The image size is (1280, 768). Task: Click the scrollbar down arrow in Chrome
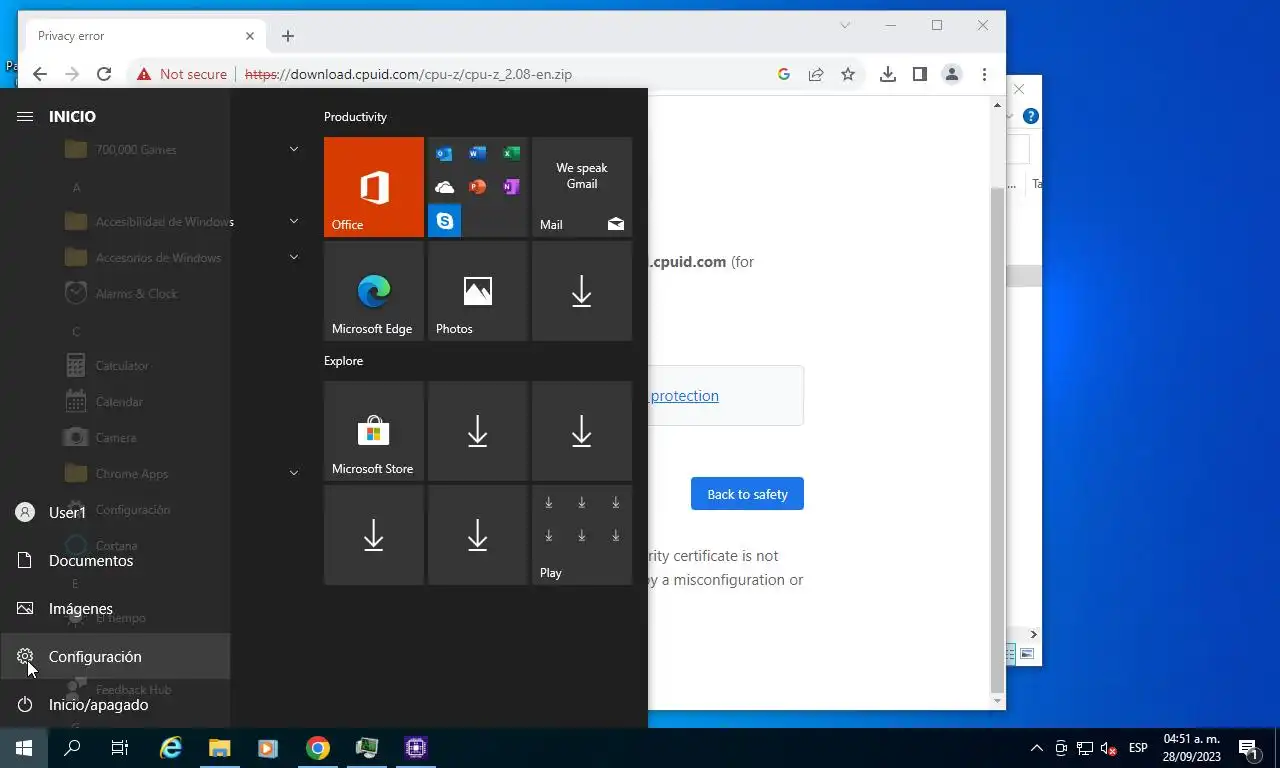click(x=997, y=701)
